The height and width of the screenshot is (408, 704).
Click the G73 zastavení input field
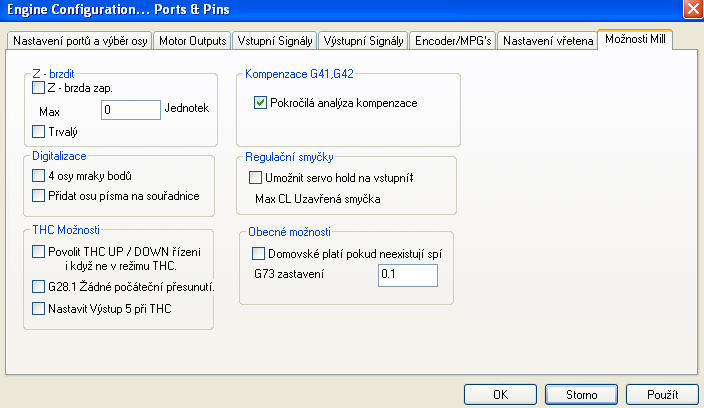coord(407,274)
